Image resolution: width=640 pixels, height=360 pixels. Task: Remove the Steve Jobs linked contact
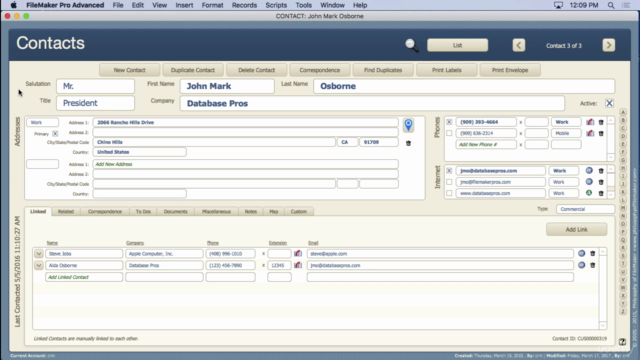(x=593, y=253)
